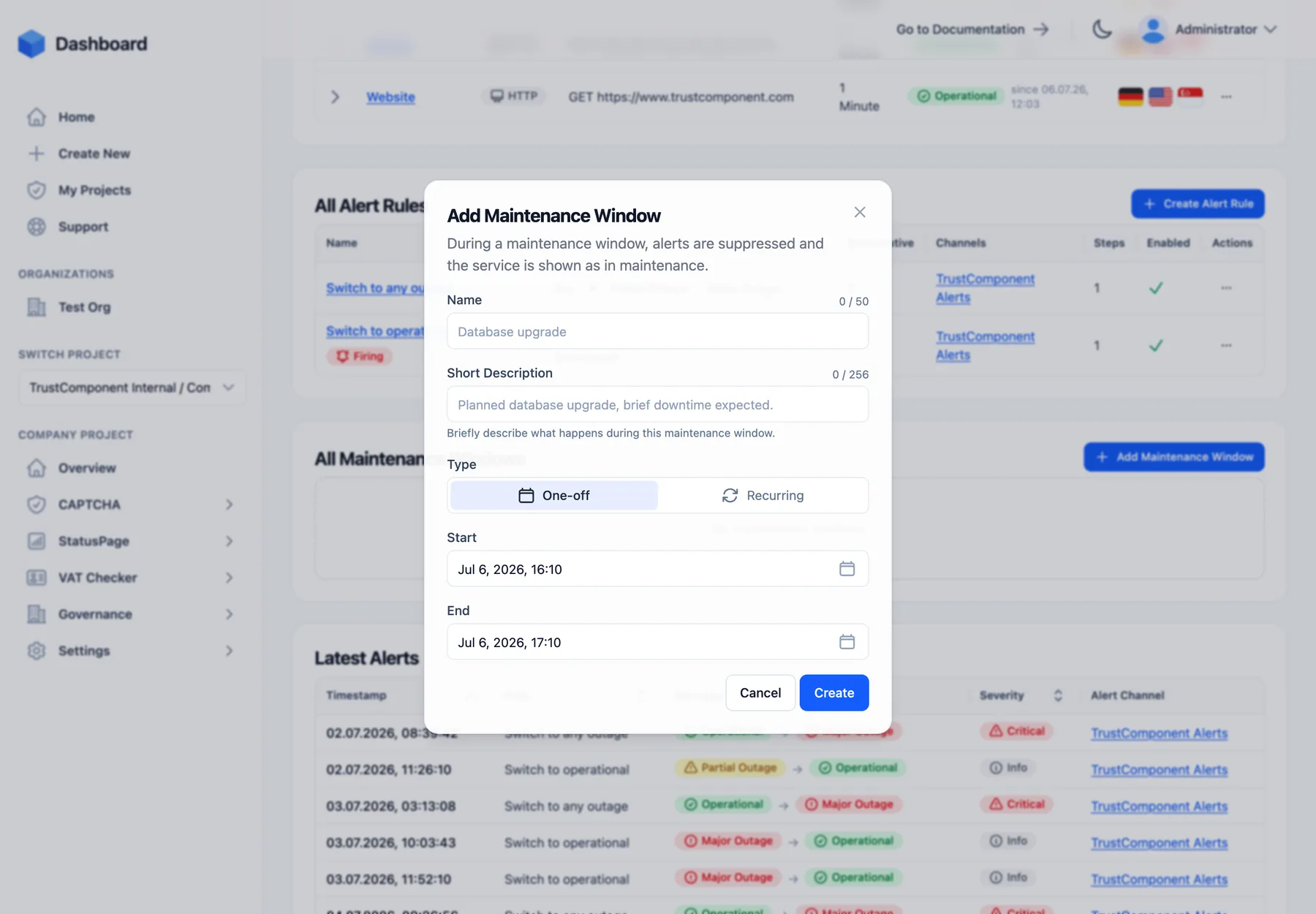Click the Operational status badge for Website
1316x914 pixels.
pos(956,96)
